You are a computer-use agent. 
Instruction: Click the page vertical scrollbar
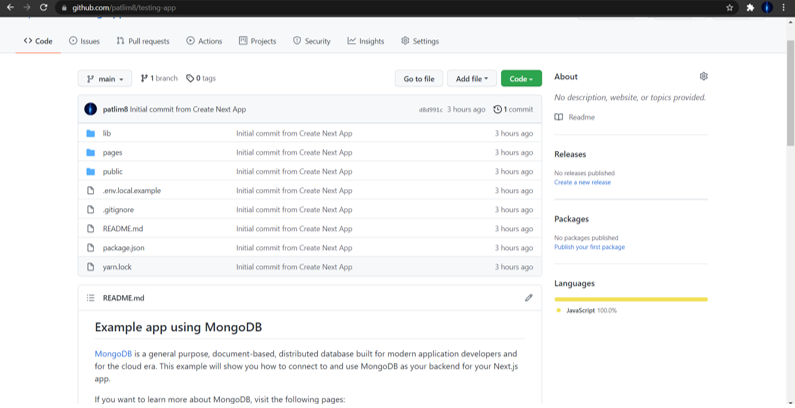click(x=790, y=91)
